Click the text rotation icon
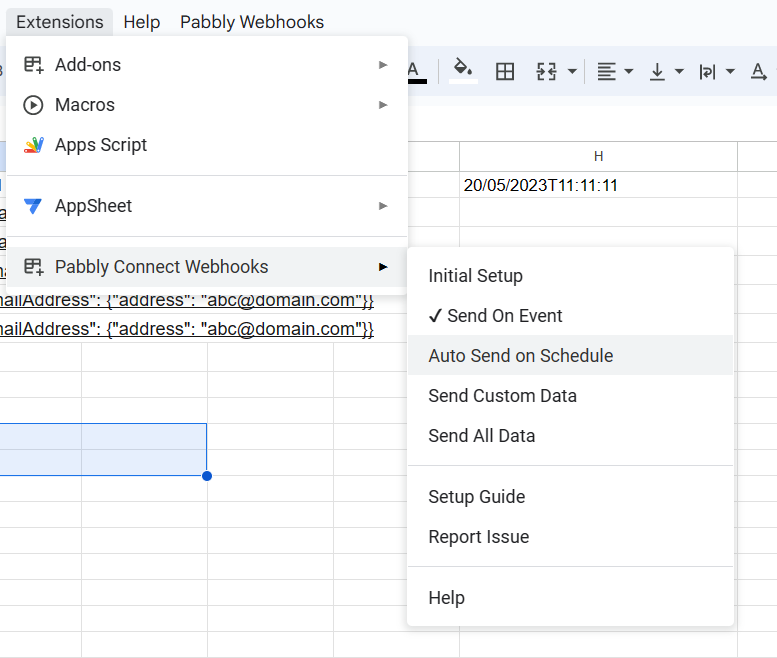The height and width of the screenshot is (658, 777). pos(758,71)
